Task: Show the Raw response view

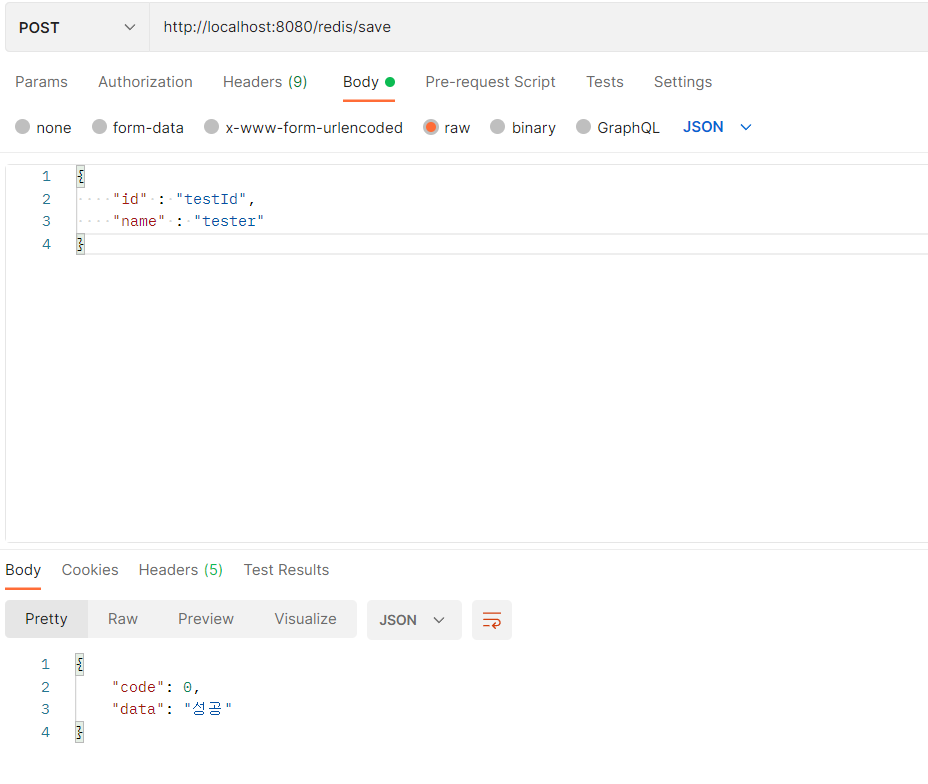Action: [x=122, y=619]
